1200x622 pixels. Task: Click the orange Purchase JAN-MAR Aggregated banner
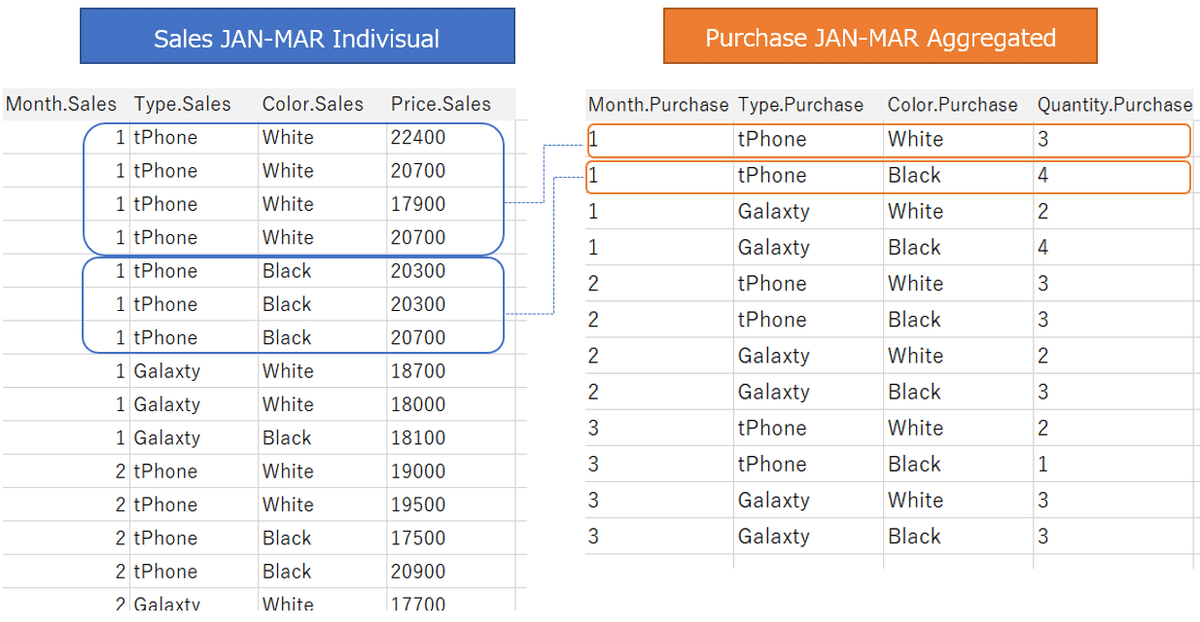click(x=880, y=37)
